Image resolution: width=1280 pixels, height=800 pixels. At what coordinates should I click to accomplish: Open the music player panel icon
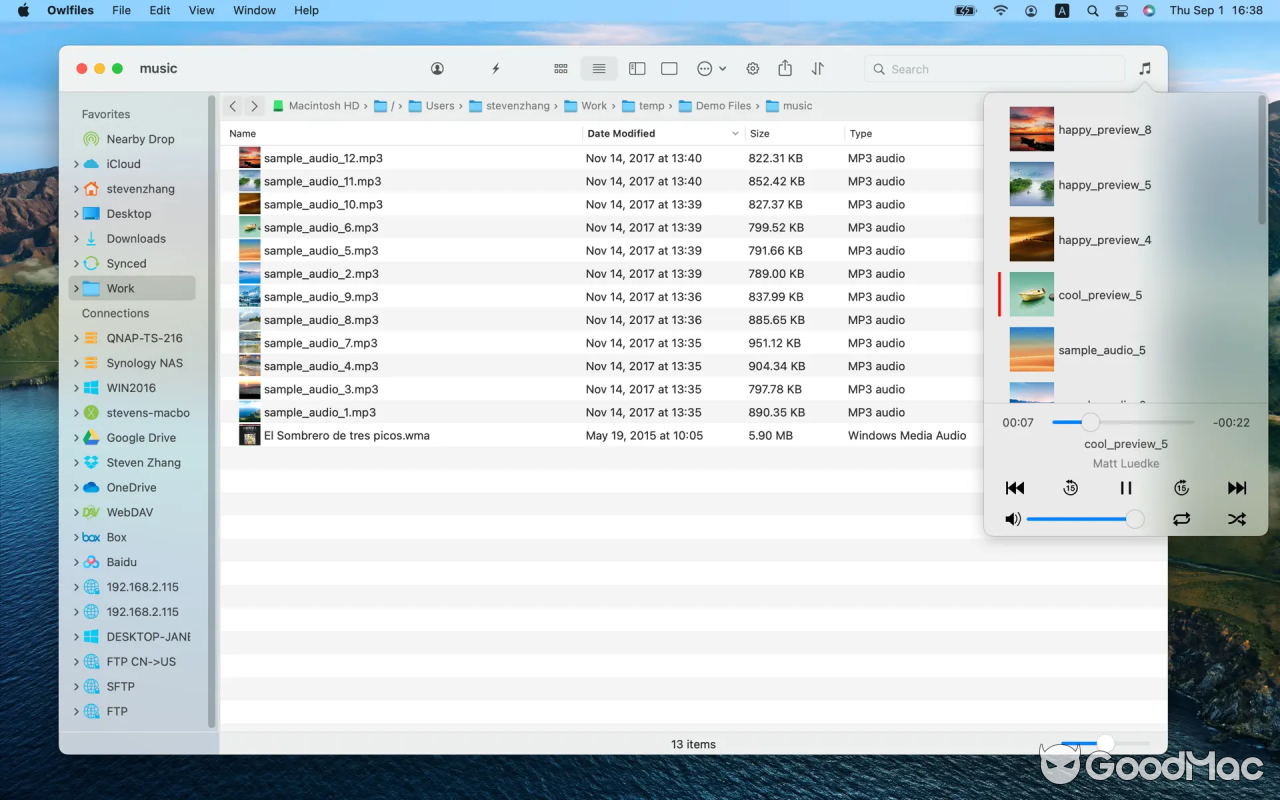coord(1144,68)
